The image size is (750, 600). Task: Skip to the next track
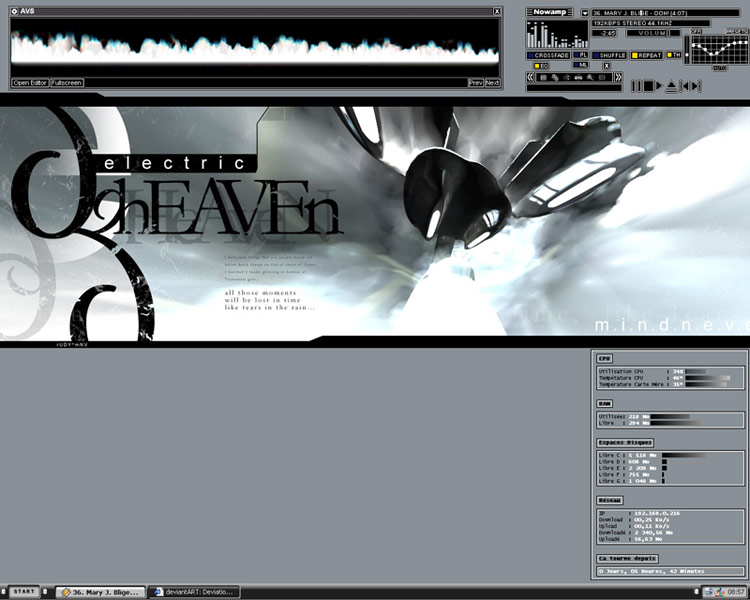click(x=696, y=86)
